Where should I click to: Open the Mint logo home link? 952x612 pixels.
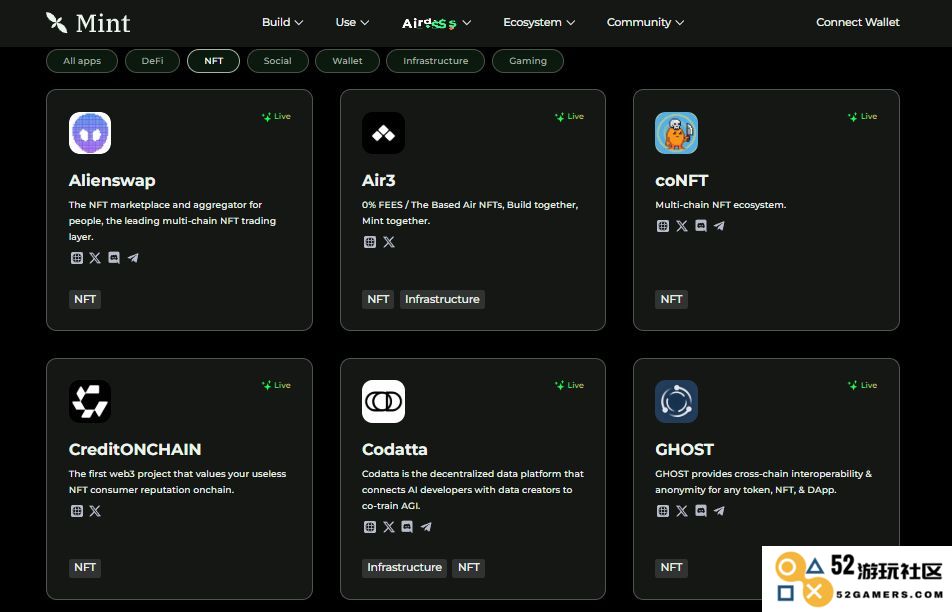[x=88, y=23]
